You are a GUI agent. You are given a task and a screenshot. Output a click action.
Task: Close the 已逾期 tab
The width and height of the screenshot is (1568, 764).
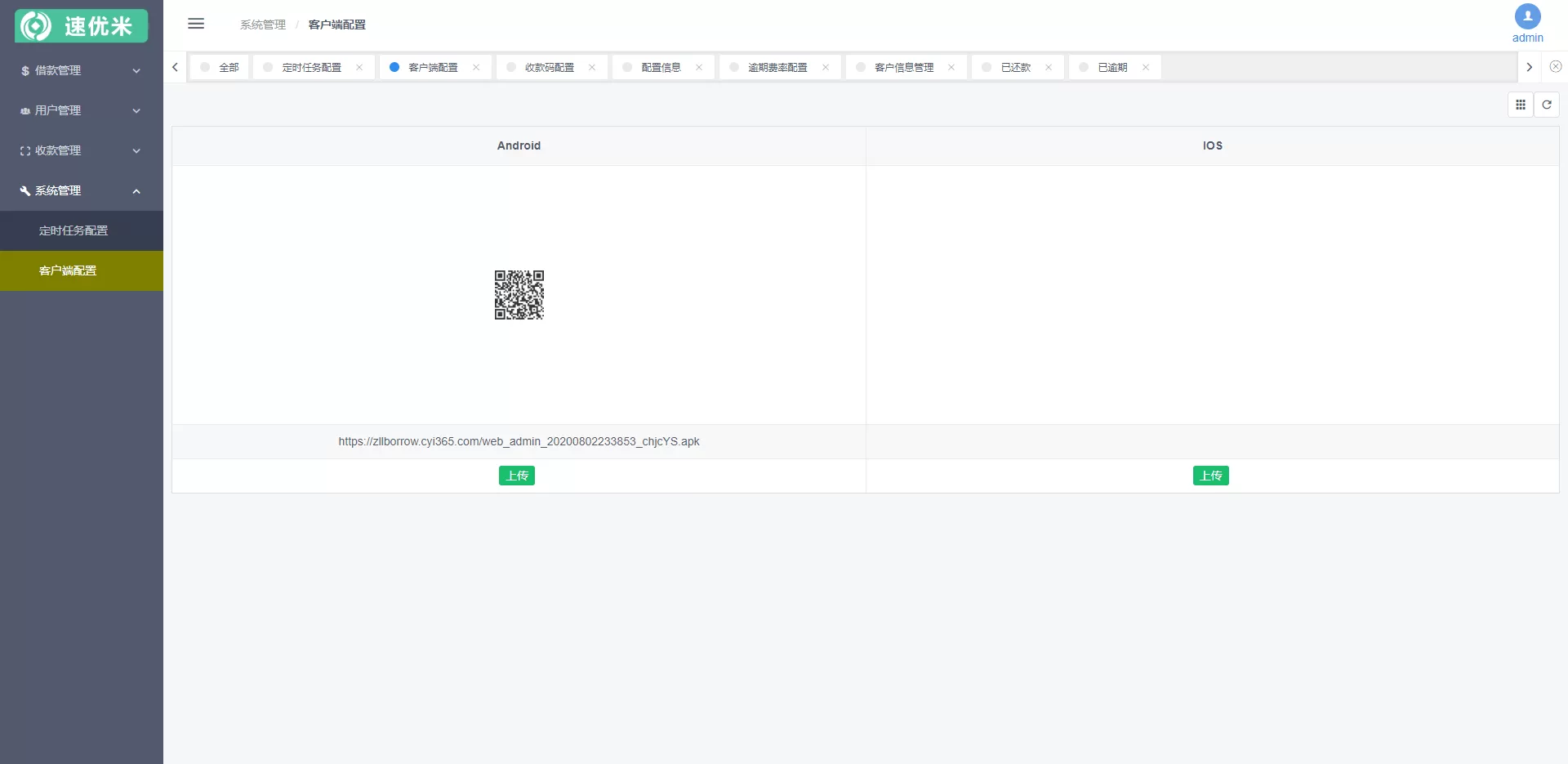pyautogui.click(x=1146, y=67)
